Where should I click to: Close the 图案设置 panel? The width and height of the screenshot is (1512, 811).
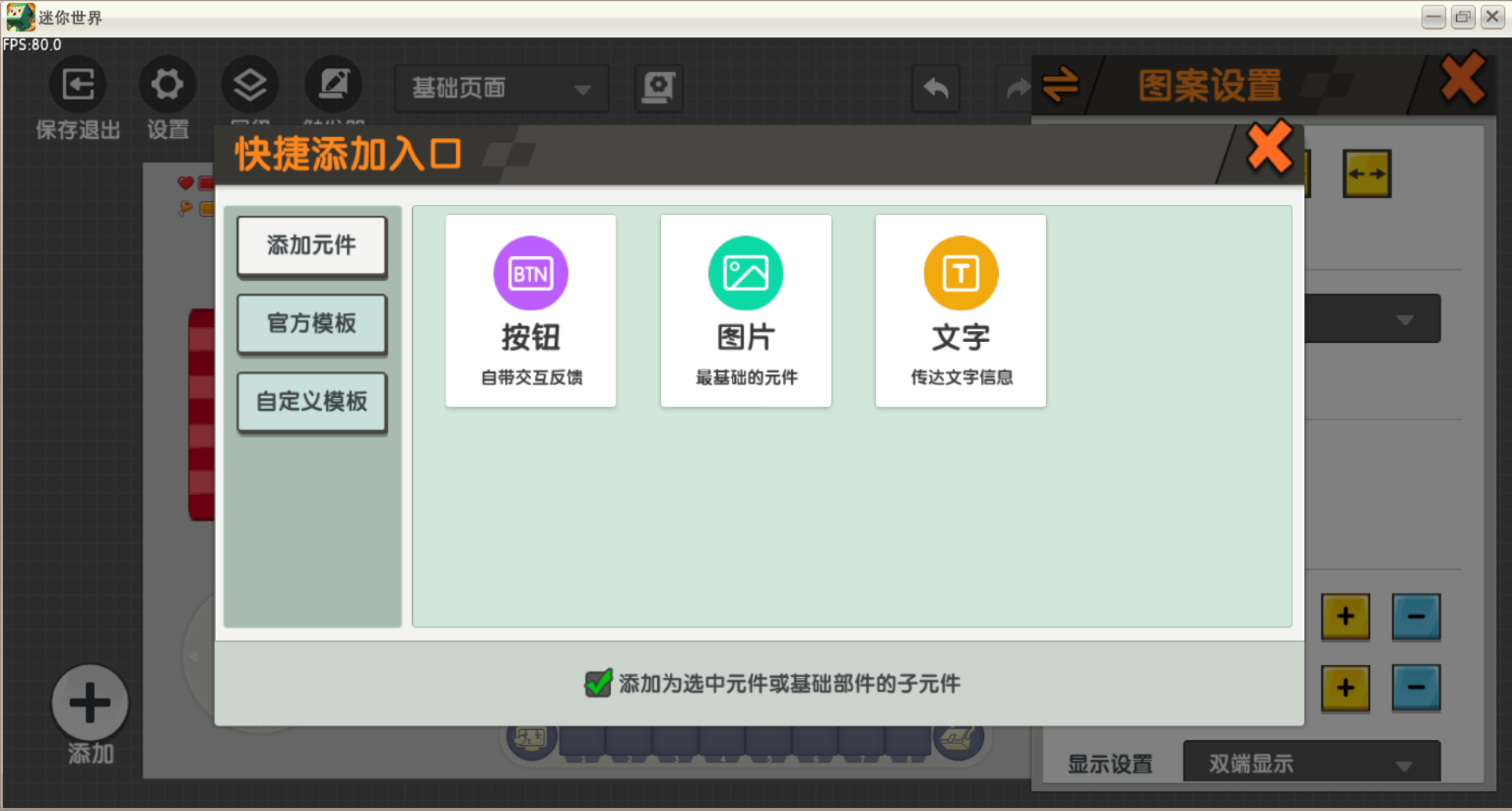pyautogui.click(x=1462, y=79)
